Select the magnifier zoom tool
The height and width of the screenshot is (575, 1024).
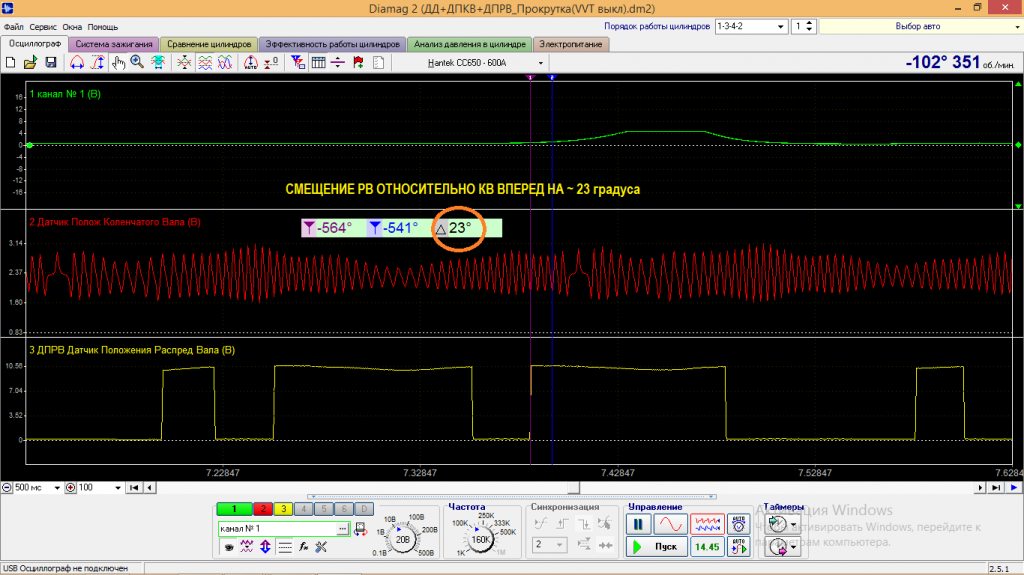tap(137, 63)
